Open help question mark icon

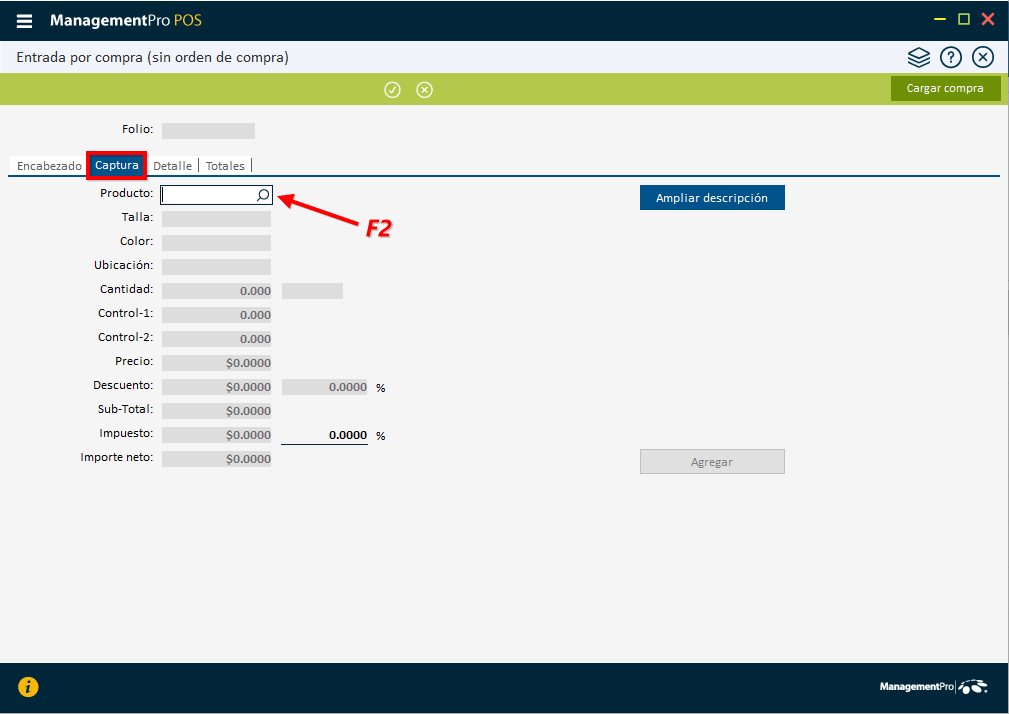pos(950,58)
